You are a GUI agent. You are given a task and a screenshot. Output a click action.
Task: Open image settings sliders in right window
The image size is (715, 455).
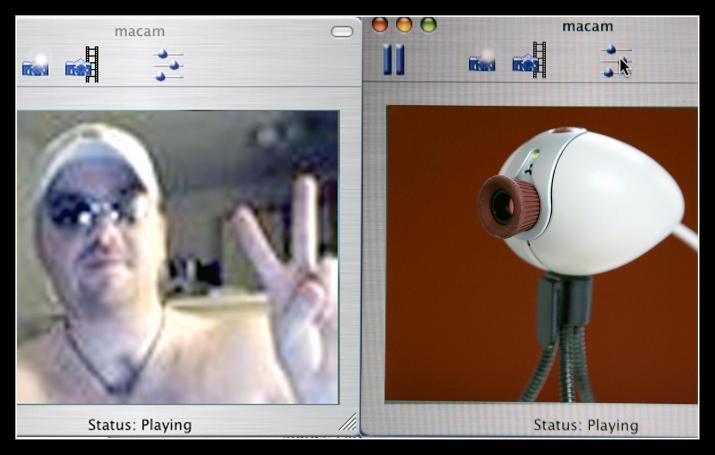(616, 61)
